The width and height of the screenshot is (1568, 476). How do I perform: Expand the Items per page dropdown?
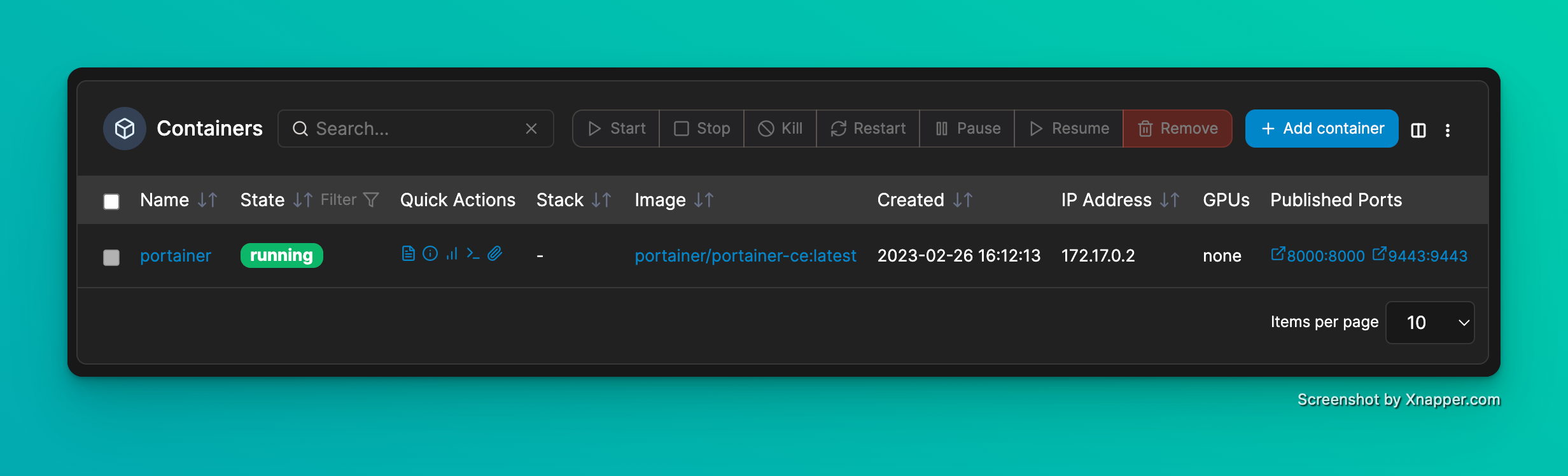point(1430,323)
